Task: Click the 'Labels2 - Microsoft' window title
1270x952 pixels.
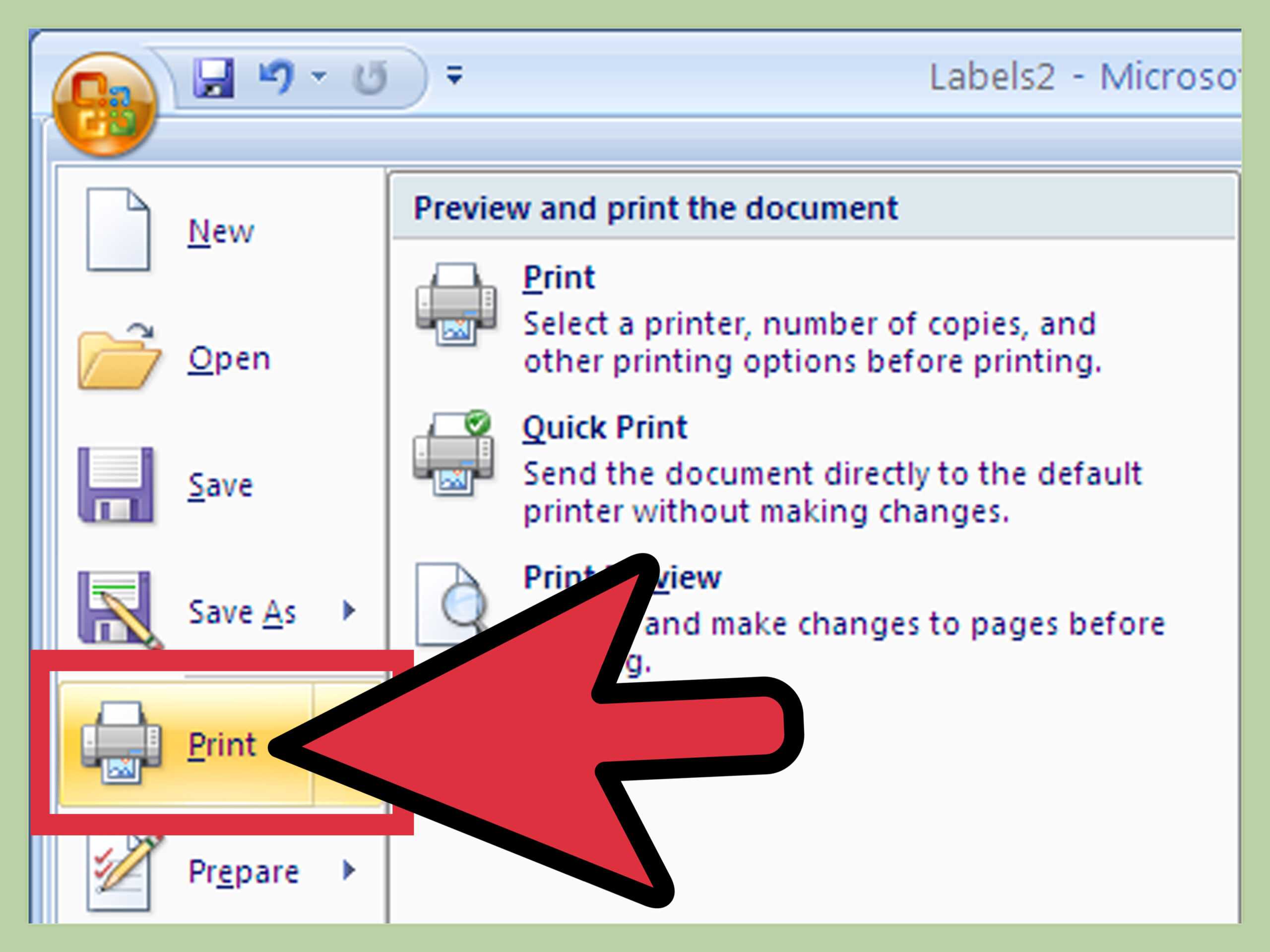Action: coord(1084,76)
